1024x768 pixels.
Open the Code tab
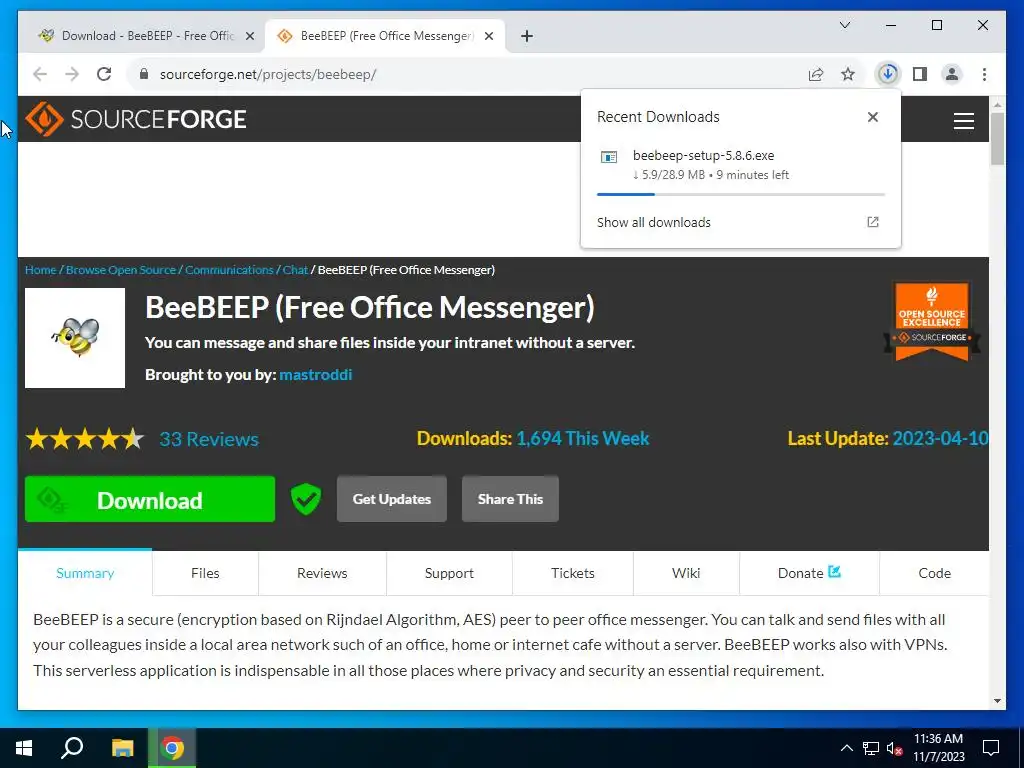pyautogui.click(x=935, y=573)
